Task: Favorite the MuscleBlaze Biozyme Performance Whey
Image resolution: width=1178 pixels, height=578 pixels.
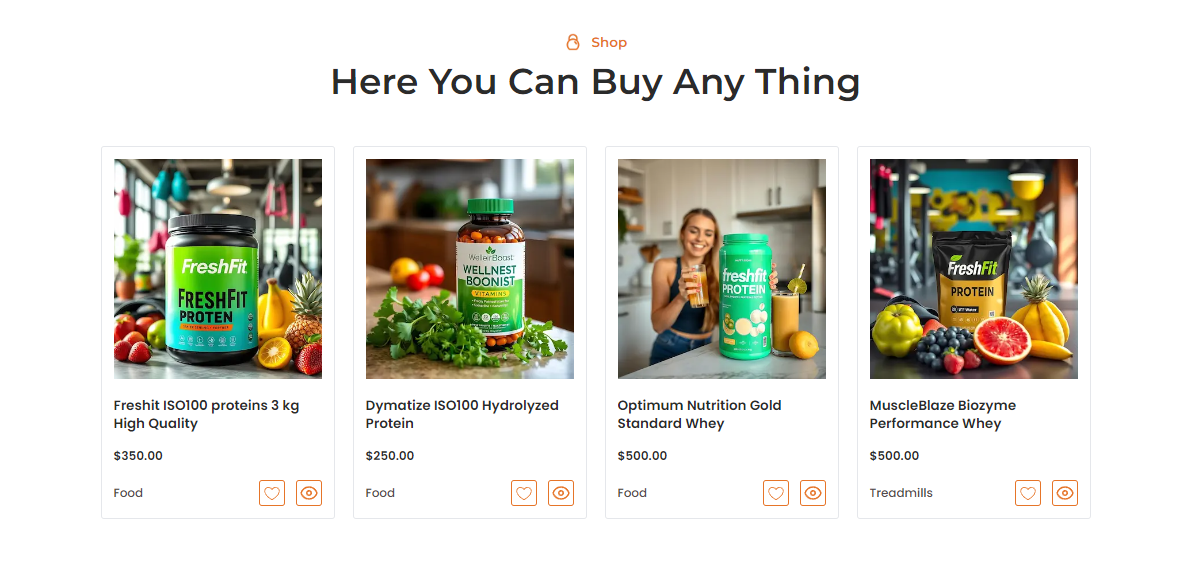Action: (1028, 493)
